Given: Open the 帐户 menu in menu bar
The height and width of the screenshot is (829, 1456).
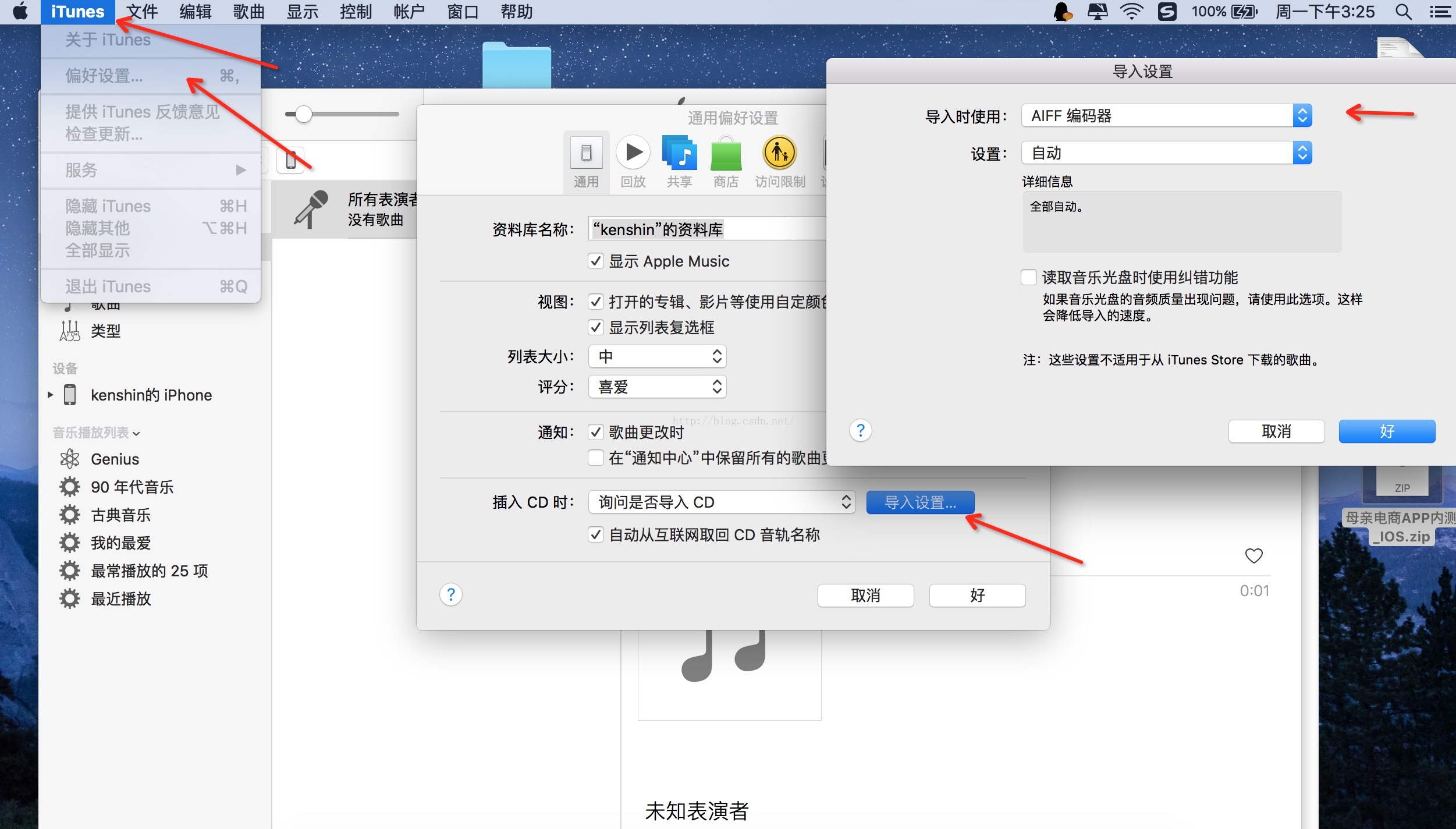Looking at the screenshot, I should point(409,12).
